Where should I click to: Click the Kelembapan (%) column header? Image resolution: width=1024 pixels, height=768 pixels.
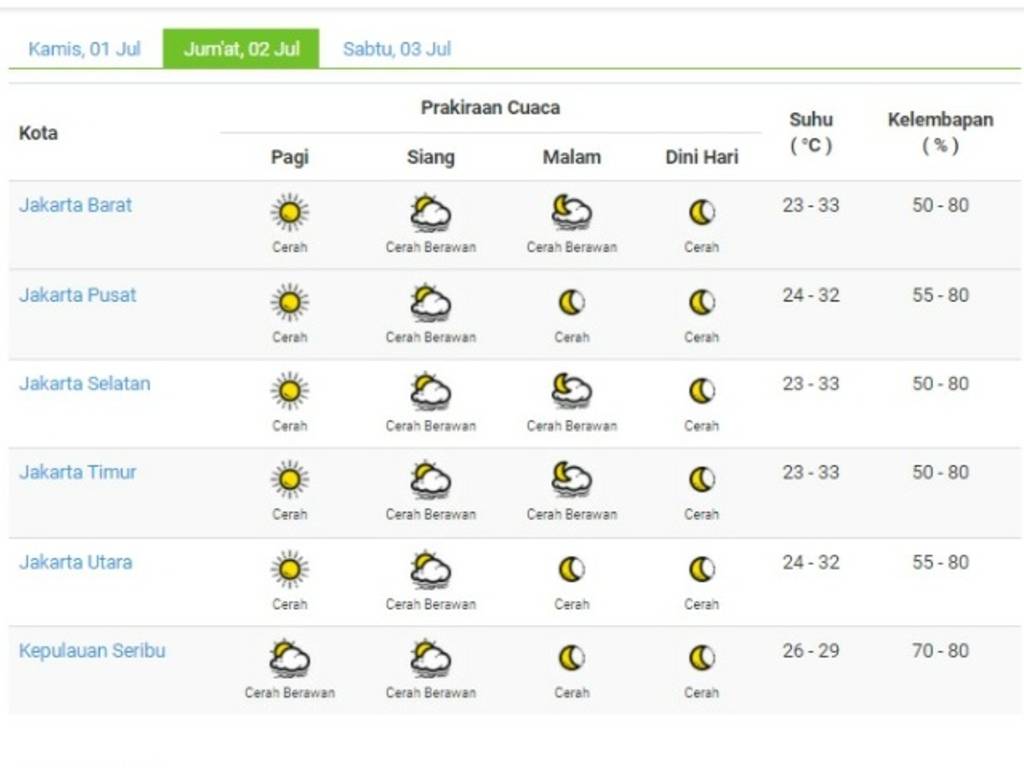(940, 133)
